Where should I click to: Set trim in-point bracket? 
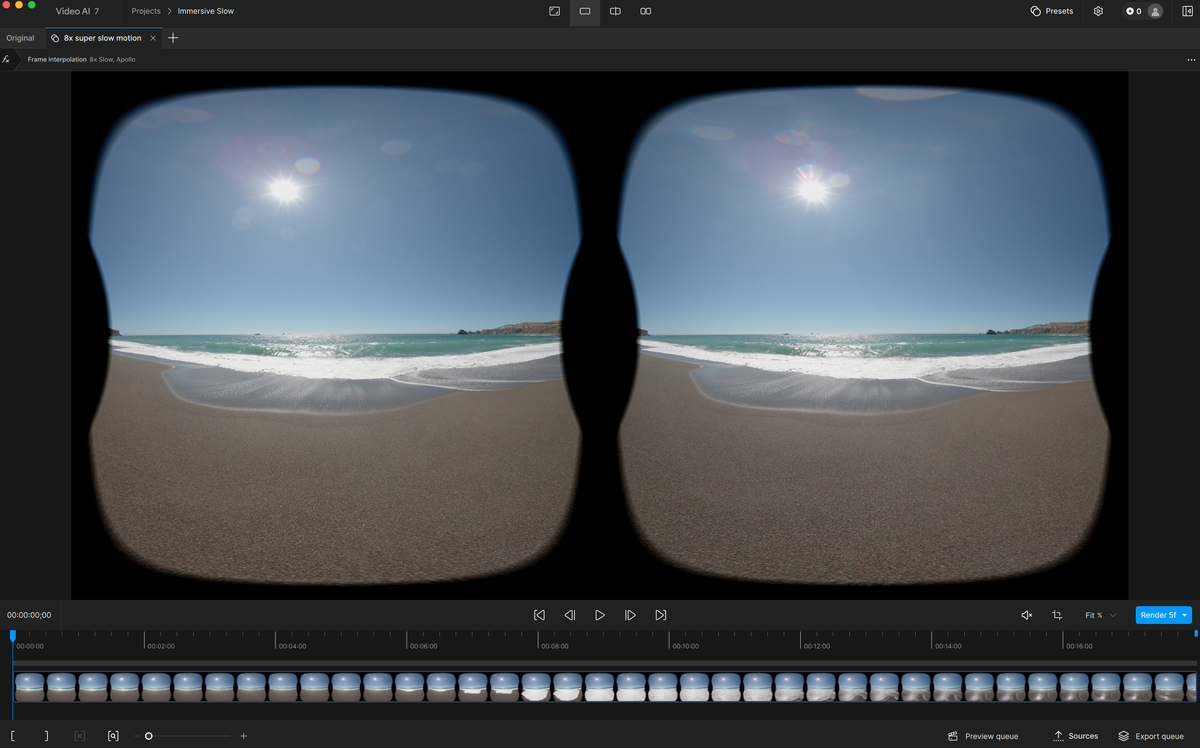(x=13, y=736)
